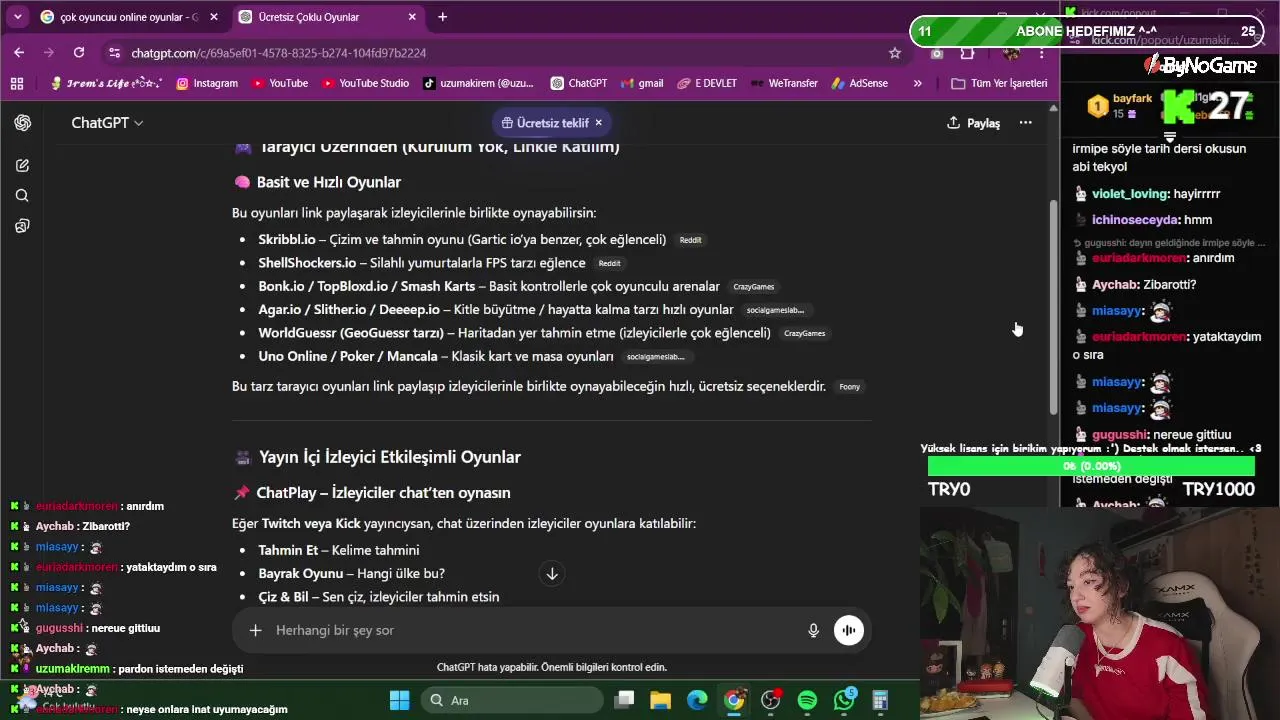The height and width of the screenshot is (720, 1280).
Task: Open the socialgameslab source chip beside Agar.io line
Action: (x=775, y=310)
